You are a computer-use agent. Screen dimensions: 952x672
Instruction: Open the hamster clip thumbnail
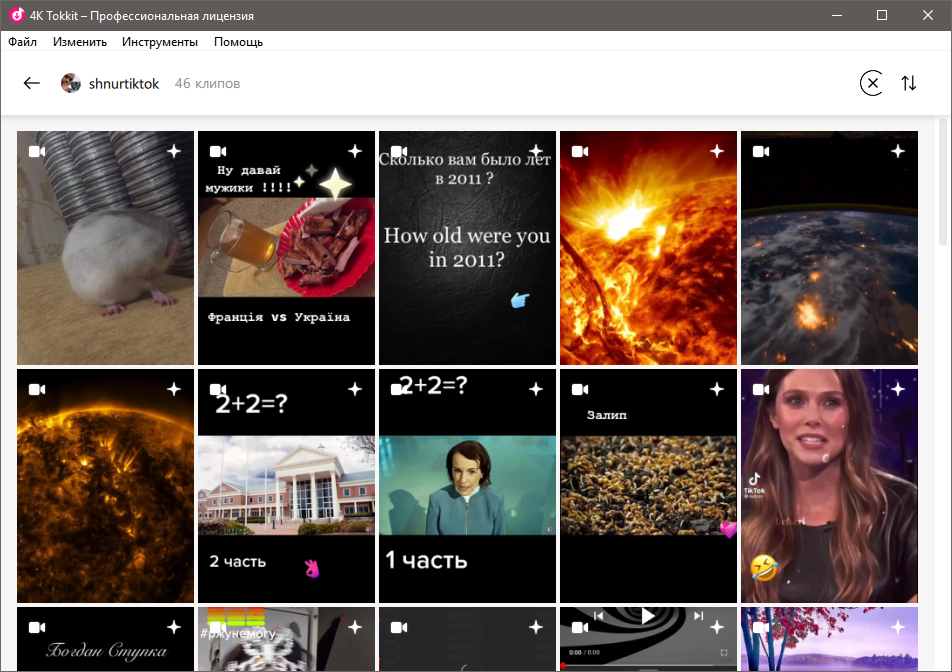[x=106, y=248]
